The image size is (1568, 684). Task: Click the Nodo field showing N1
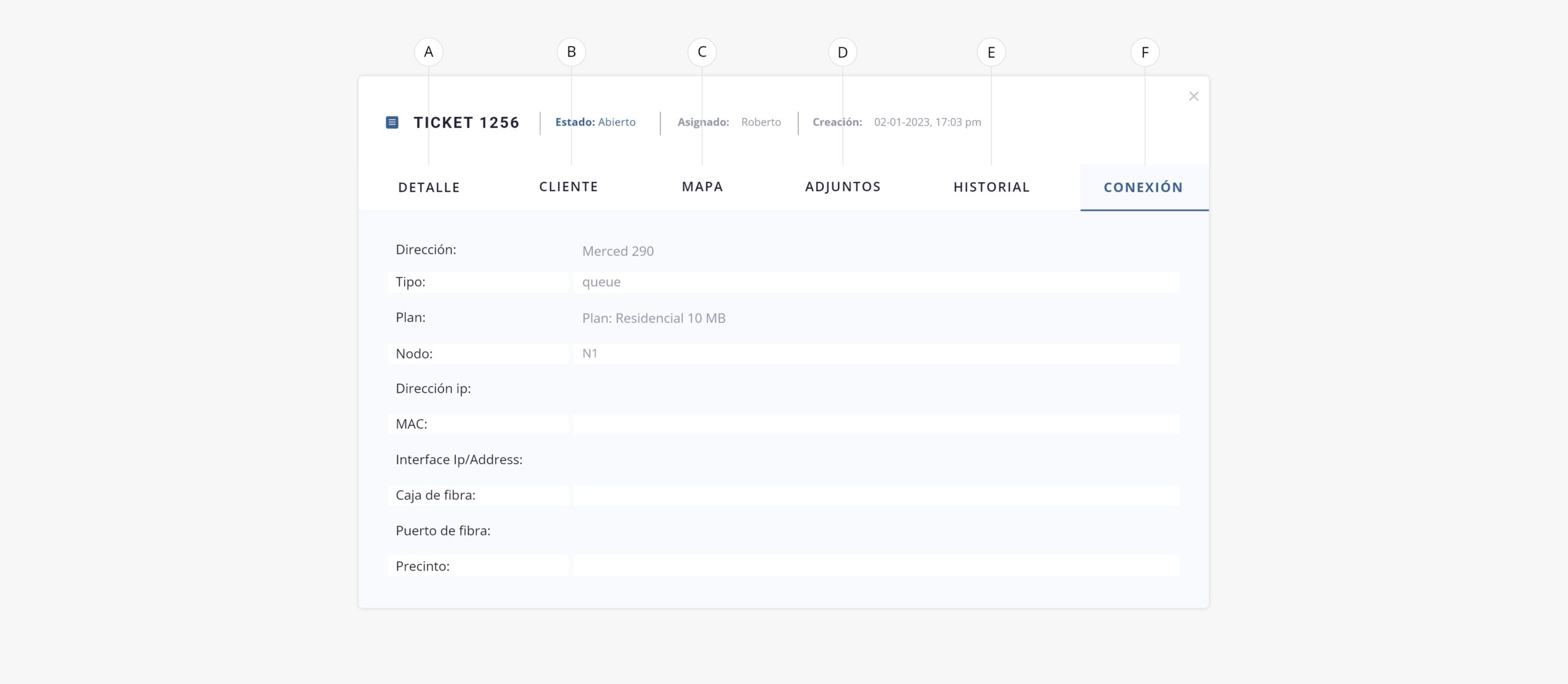(876, 354)
